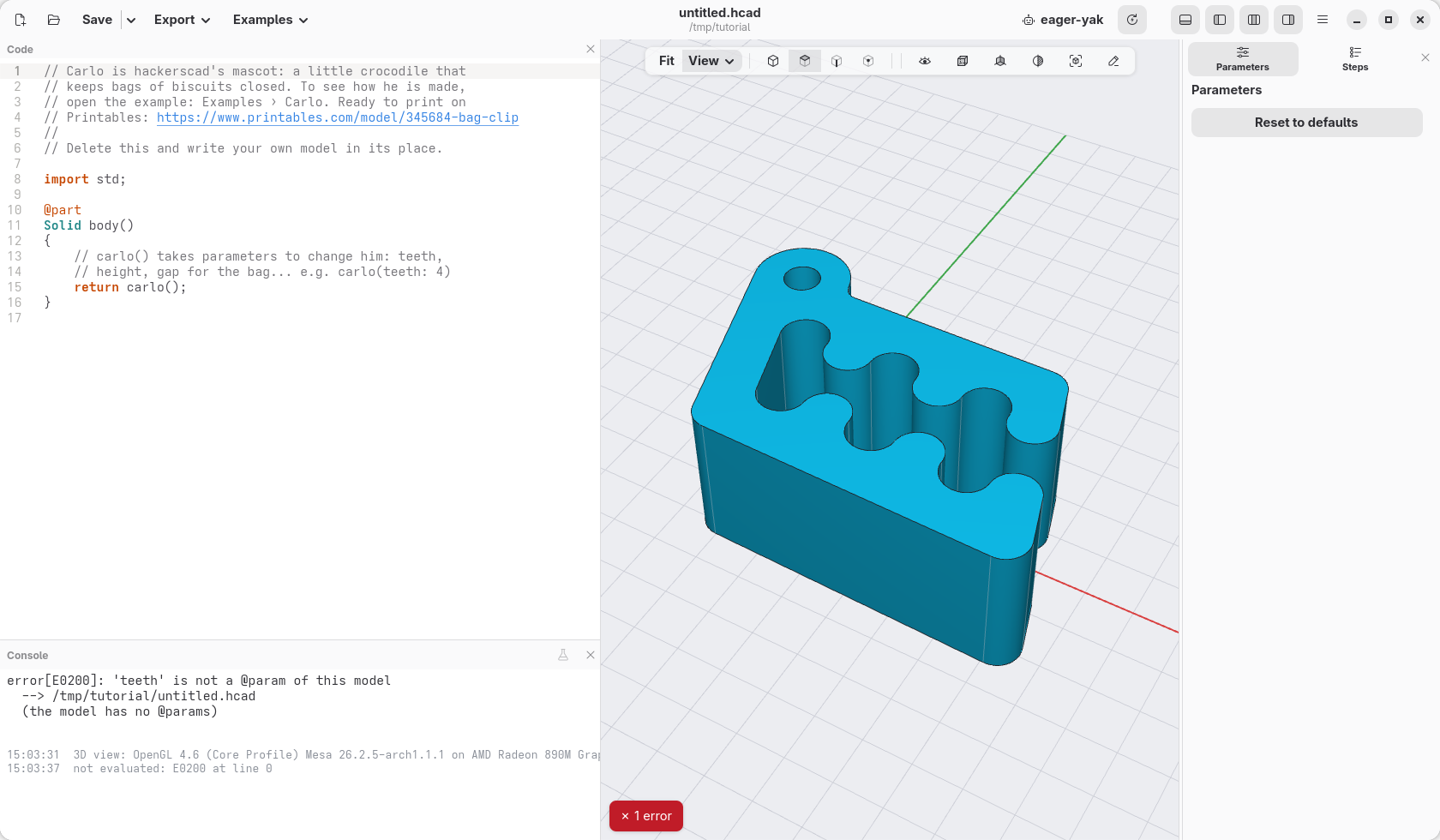The height and width of the screenshot is (840, 1440).
Task: Click the 'return carlo();' code line
Action: coord(130,287)
